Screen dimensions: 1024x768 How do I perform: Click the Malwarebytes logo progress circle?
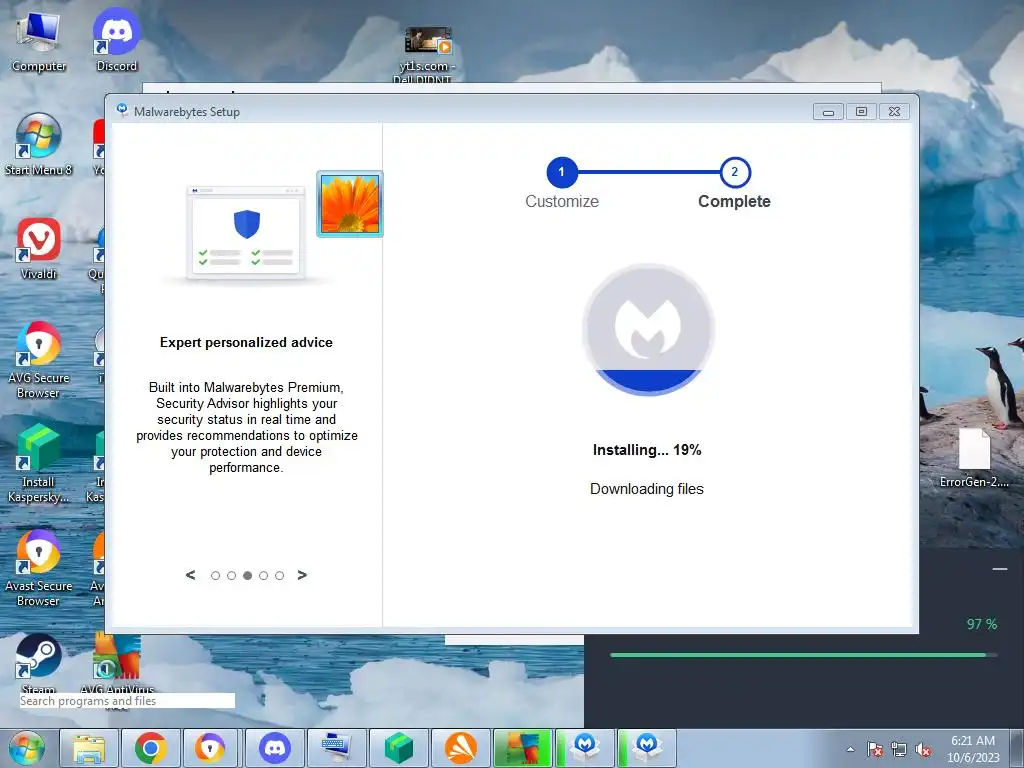(648, 330)
